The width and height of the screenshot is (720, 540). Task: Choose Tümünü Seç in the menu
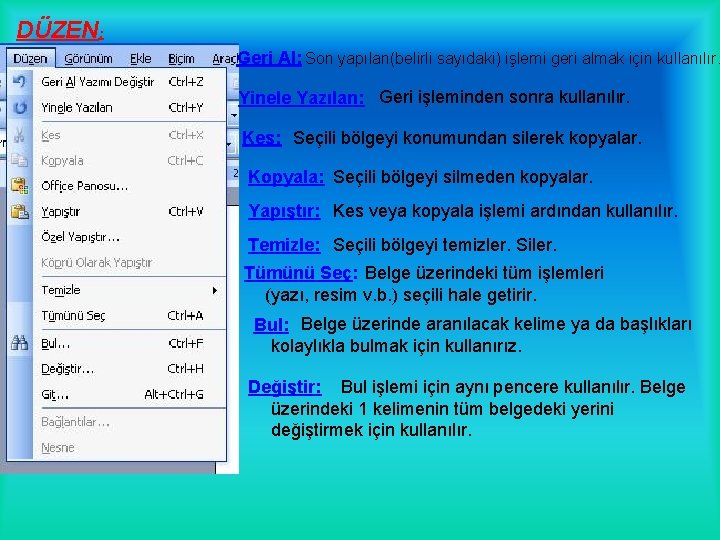point(129,316)
